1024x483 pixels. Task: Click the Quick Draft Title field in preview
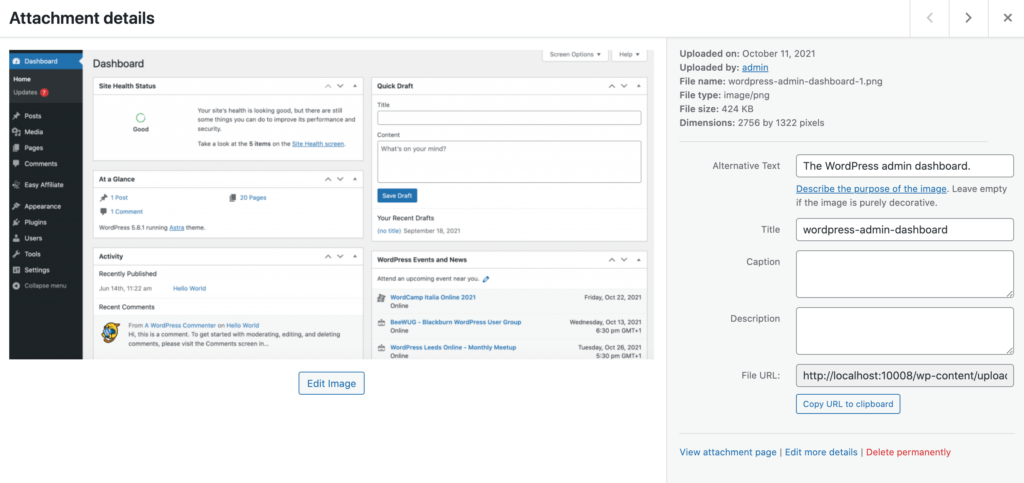pos(509,118)
